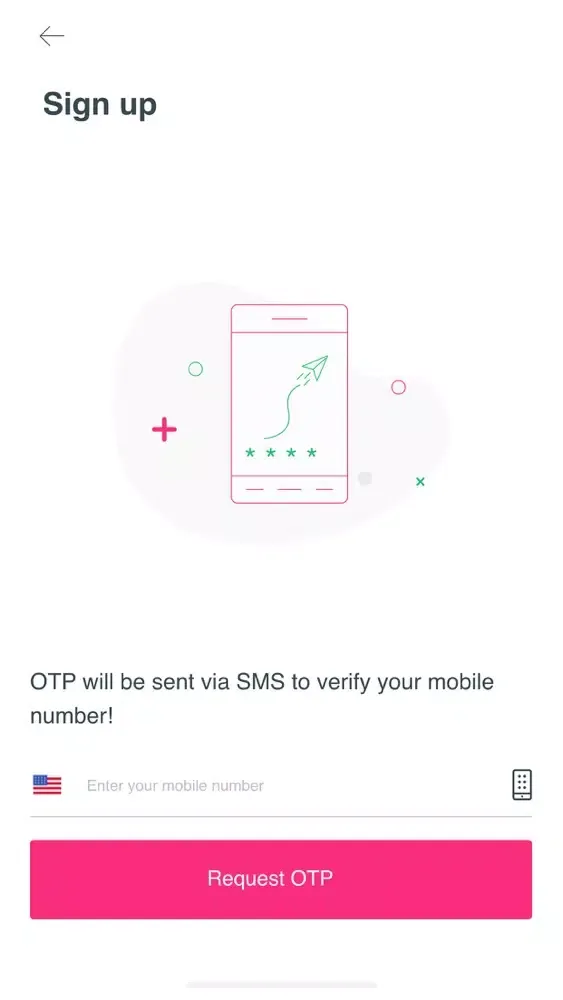Click the Request OTP button

point(281,879)
